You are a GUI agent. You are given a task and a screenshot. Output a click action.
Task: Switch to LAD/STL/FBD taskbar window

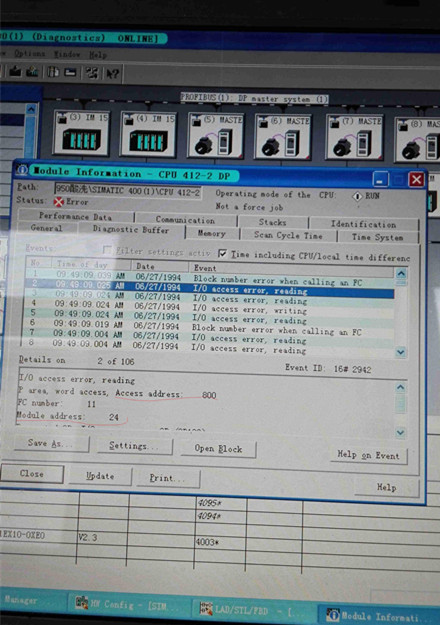coord(251,609)
